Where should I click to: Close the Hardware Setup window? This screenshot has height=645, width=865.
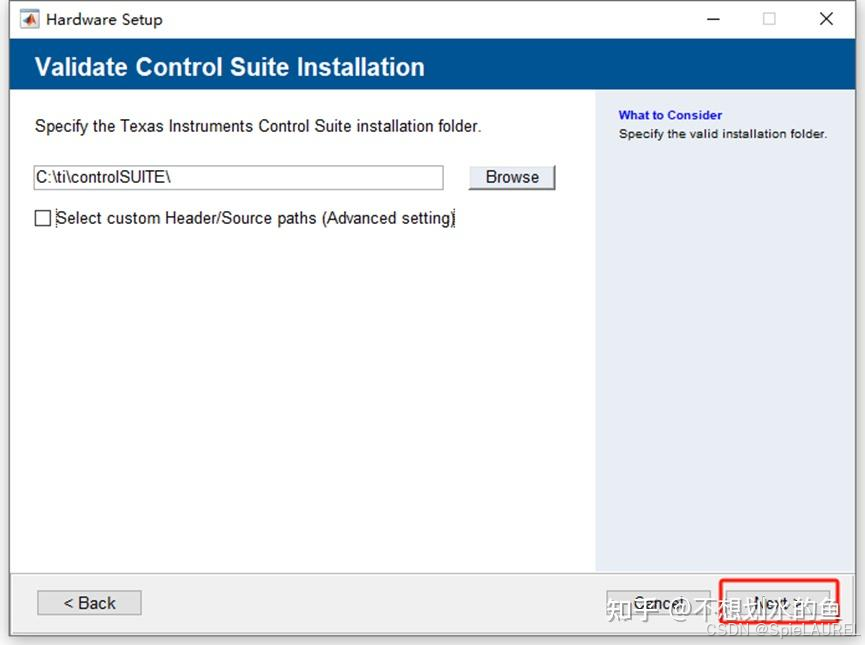pos(826,19)
